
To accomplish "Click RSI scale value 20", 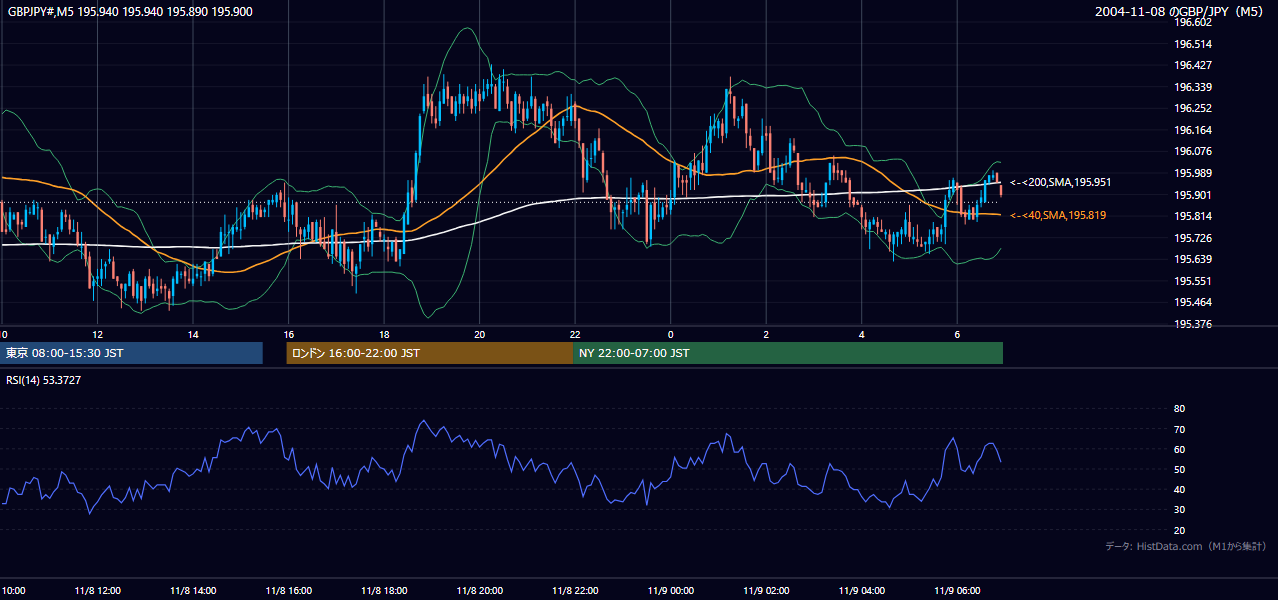I will pyautogui.click(x=1179, y=530).
